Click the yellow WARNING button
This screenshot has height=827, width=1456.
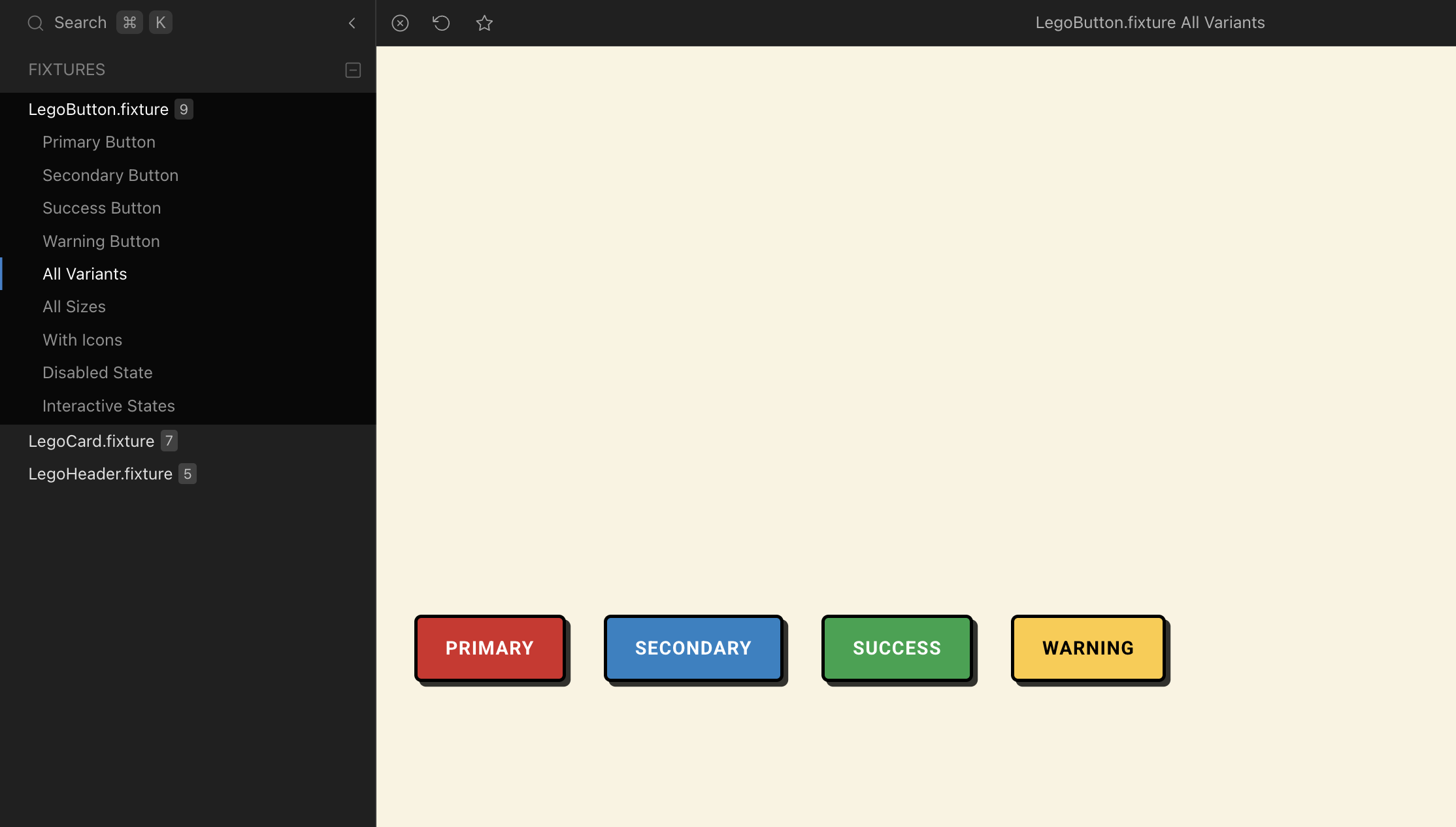[x=1088, y=648]
